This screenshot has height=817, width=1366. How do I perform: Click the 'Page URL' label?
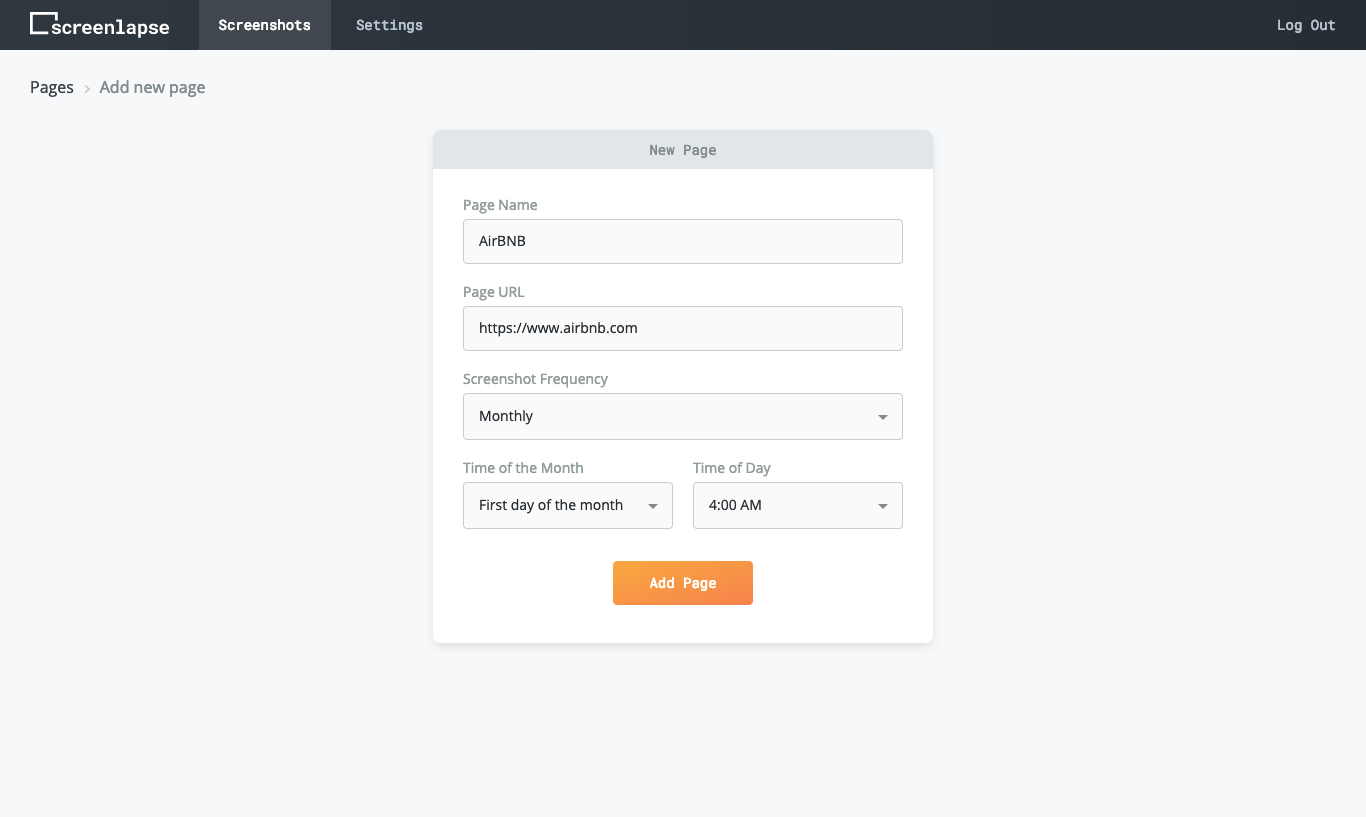tap(494, 292)
